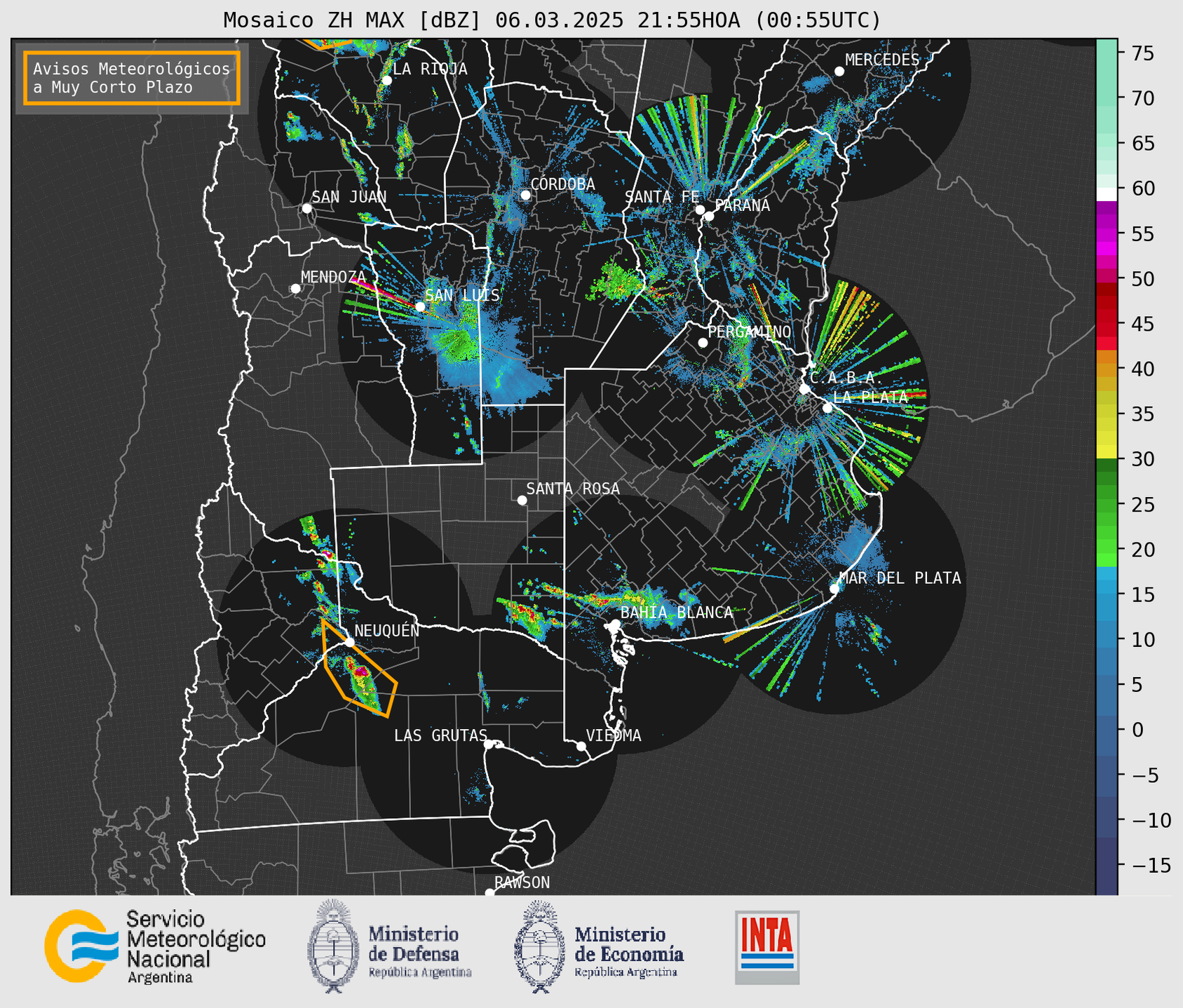This screenshot has height=1008, width=1183.
Task: Click the VIEDMA city marker dot
Action: [581, 746]
